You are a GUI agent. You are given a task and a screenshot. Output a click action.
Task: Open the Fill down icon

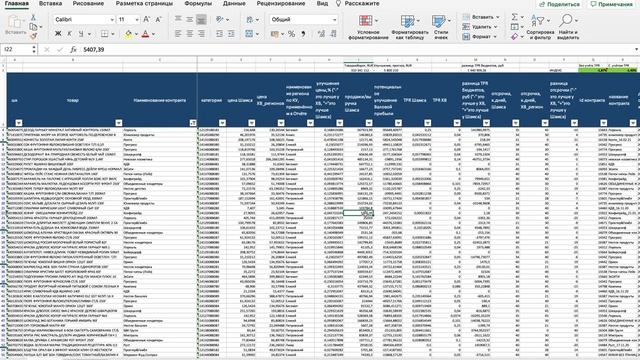click(x=515, y=27)
